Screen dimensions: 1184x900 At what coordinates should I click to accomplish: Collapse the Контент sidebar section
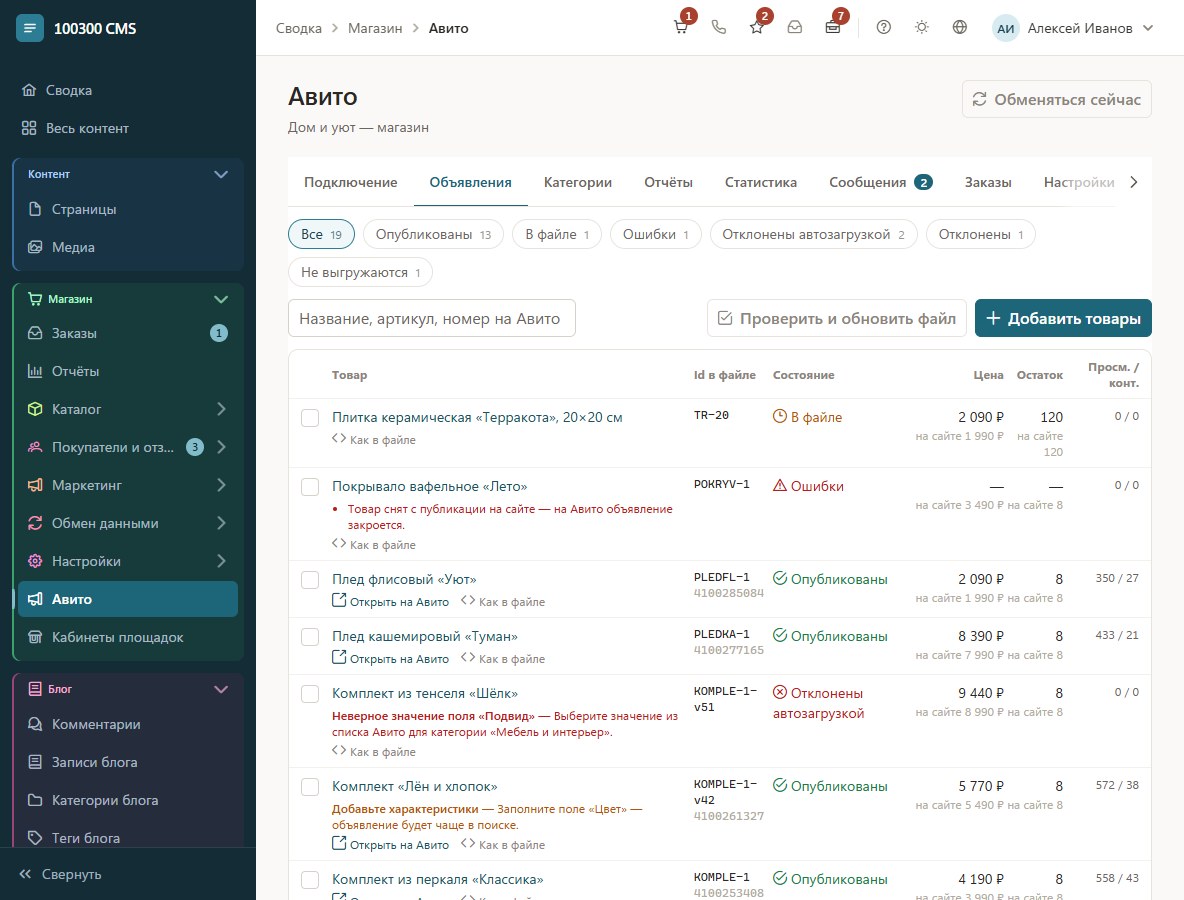(220, 174)
